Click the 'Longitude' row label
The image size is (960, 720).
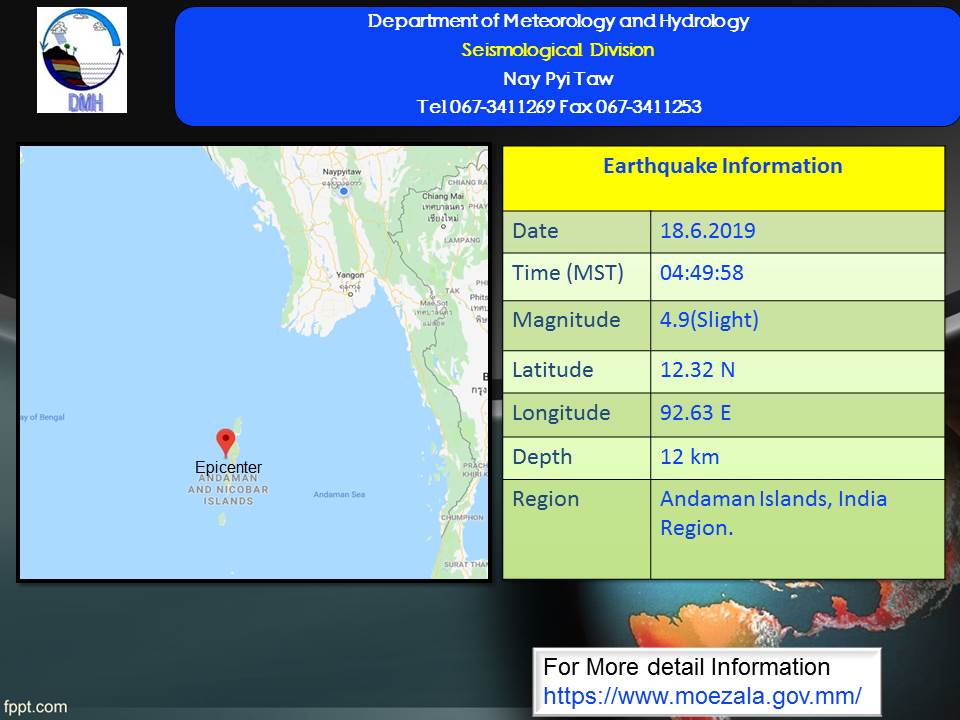(x=561, y=413)
